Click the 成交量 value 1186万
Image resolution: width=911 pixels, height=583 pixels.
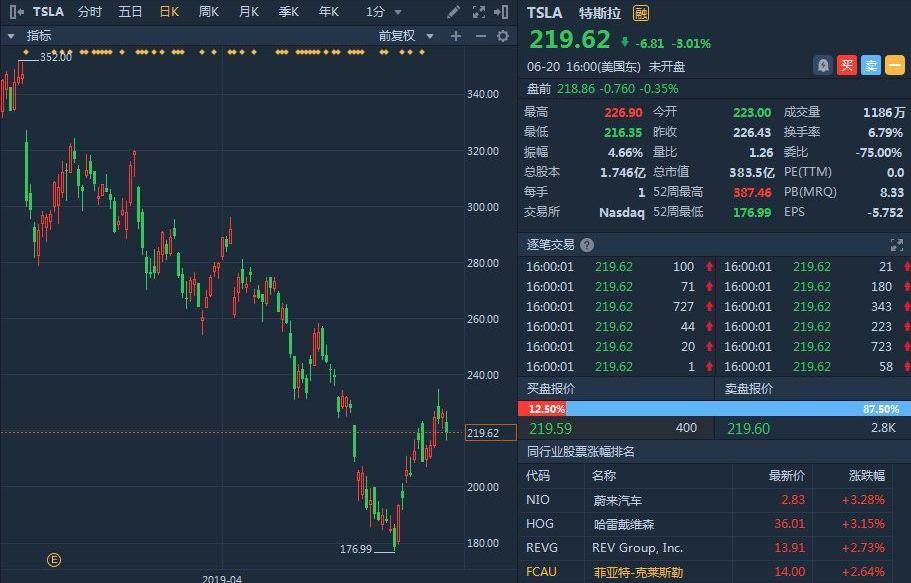coord(884,112)
